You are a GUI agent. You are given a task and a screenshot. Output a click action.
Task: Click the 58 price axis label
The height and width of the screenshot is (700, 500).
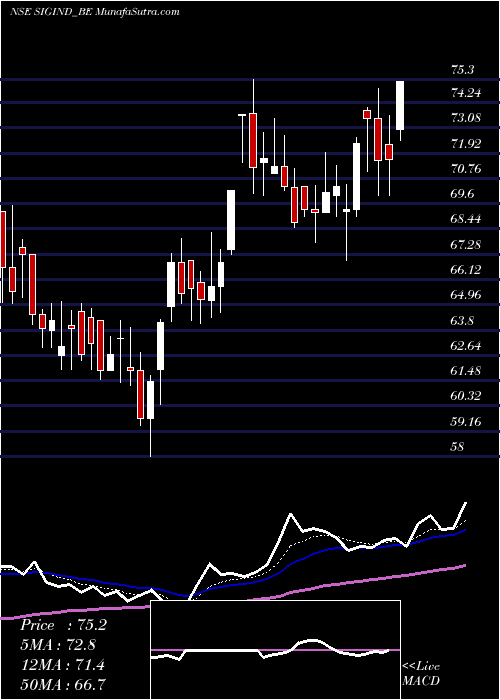click(x=458, y=446)
